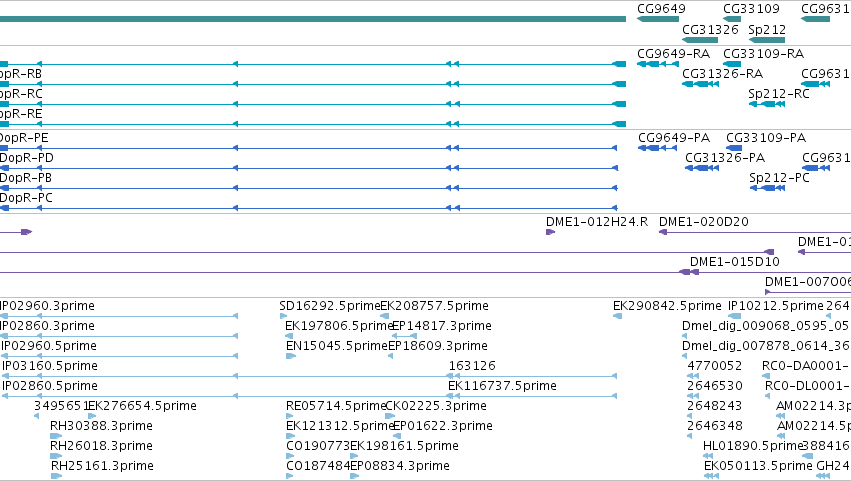Select the HL01890.5prime label
The width and height of the screenshot is (851, 481).
pos(752,446)
